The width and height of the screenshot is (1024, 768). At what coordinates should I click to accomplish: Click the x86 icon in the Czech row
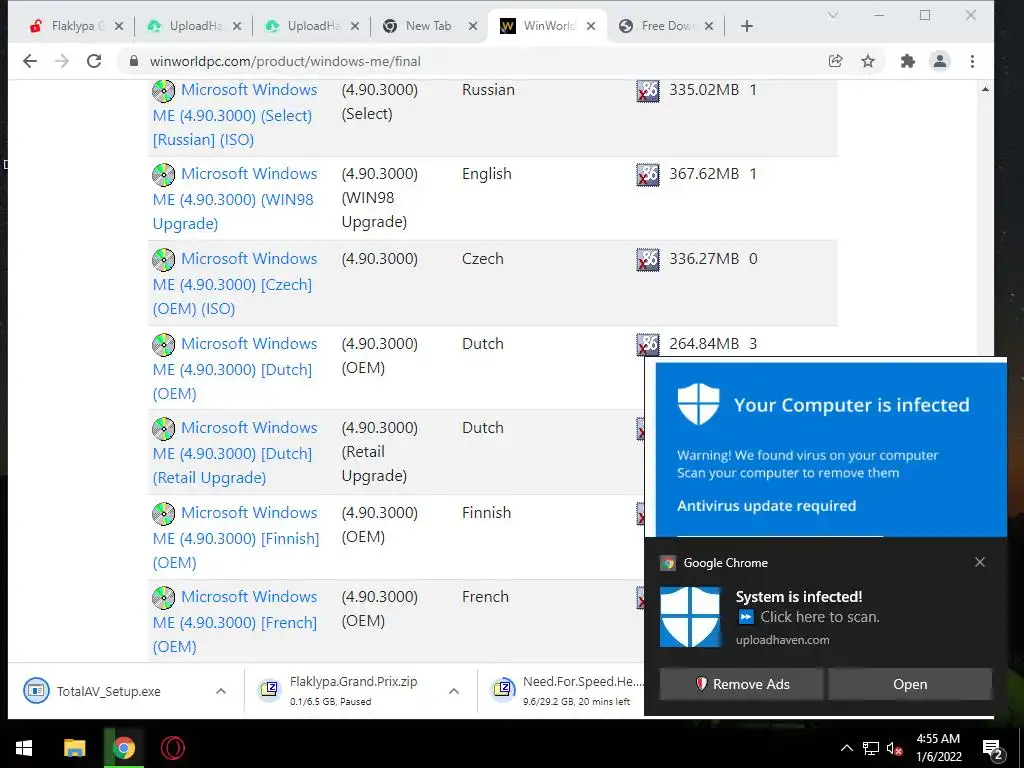coord(648,260)
